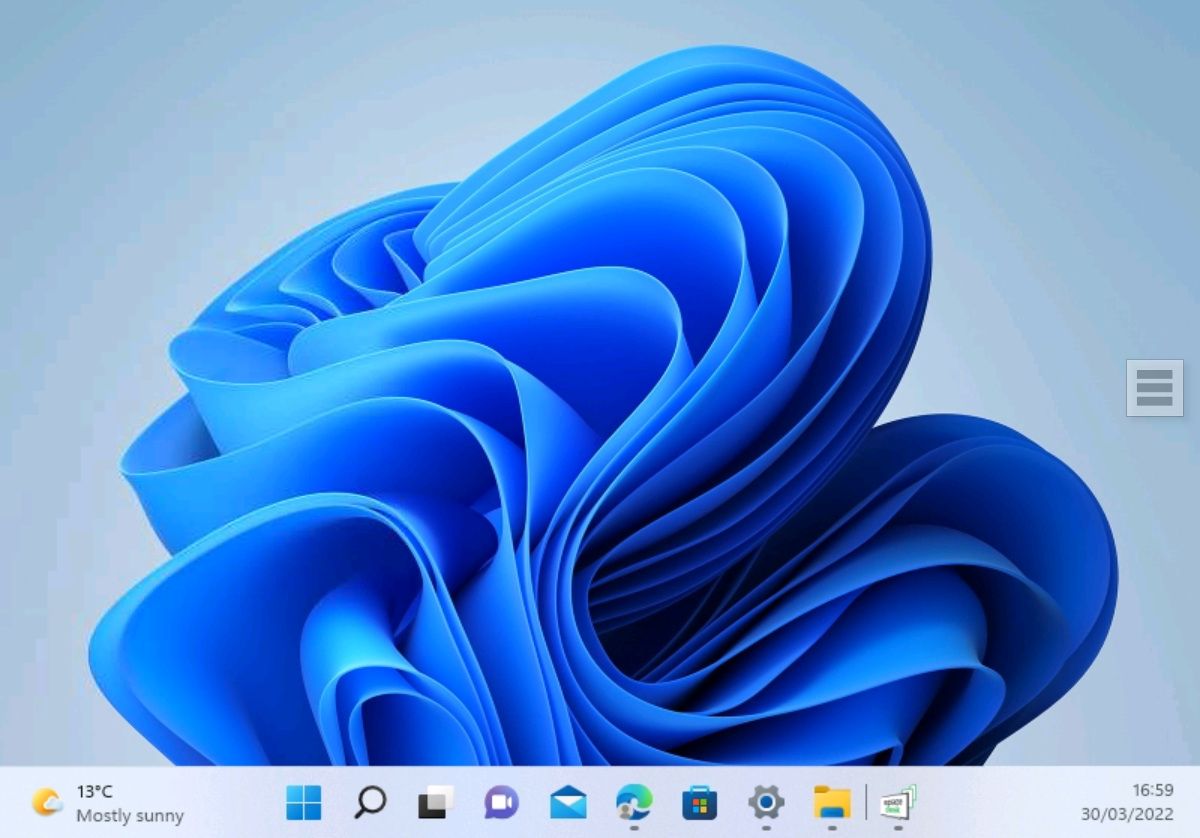
Task: Launch Teams Chat
Action: tap(502, 803)
